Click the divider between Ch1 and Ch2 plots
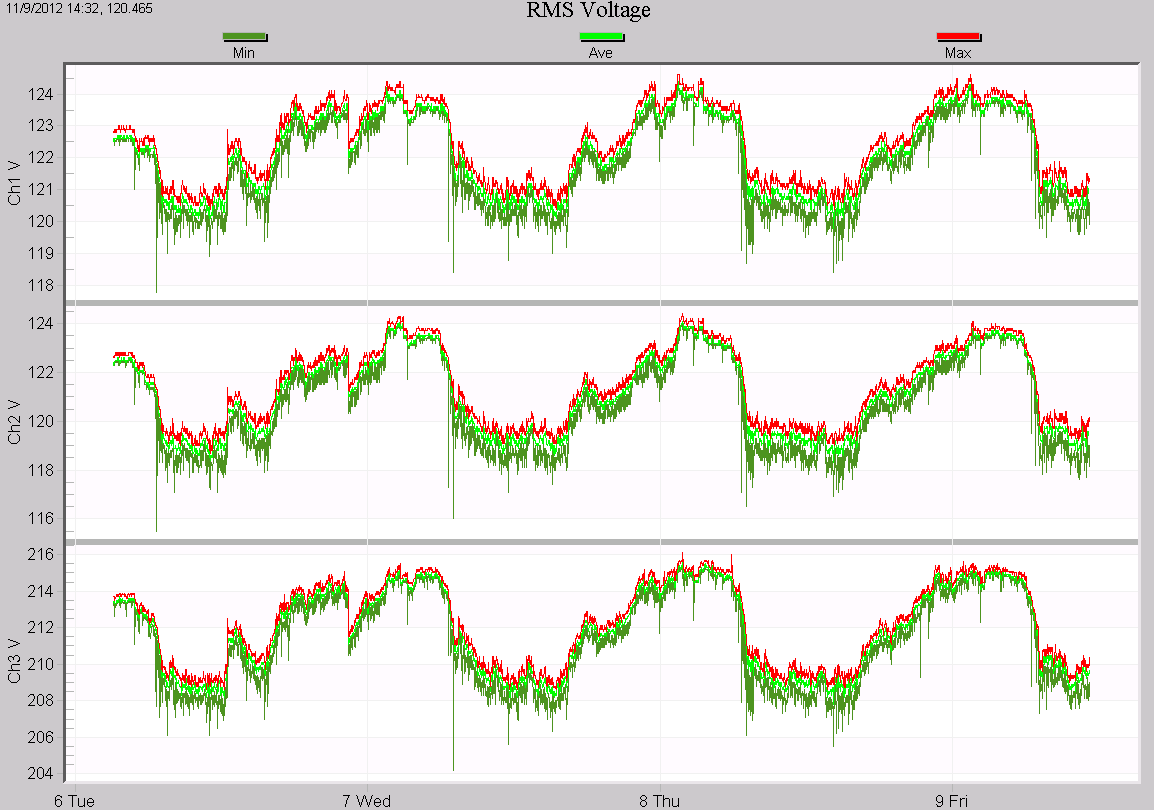The width and height of the screenshot is (1154, 810). 602,302
